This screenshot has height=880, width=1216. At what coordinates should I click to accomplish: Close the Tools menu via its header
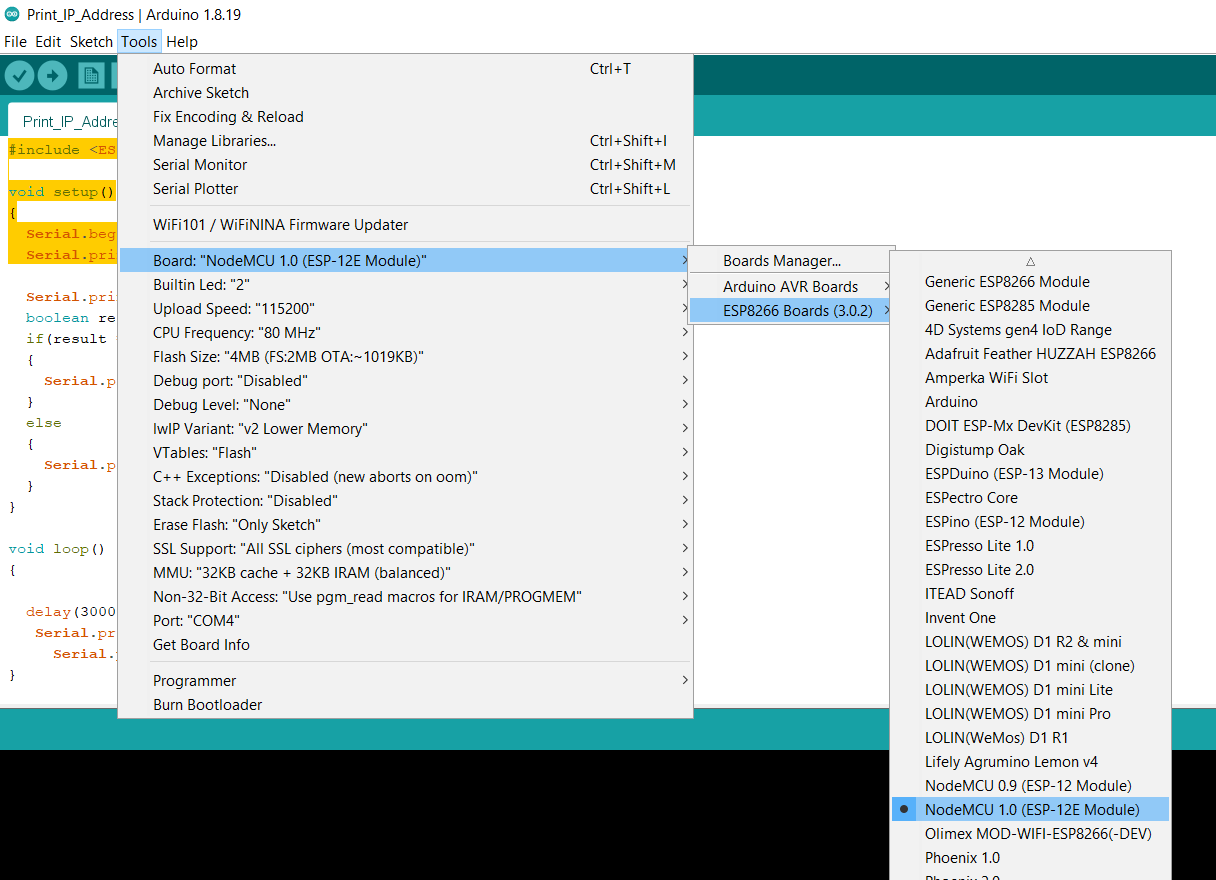(x=139, y=42)
